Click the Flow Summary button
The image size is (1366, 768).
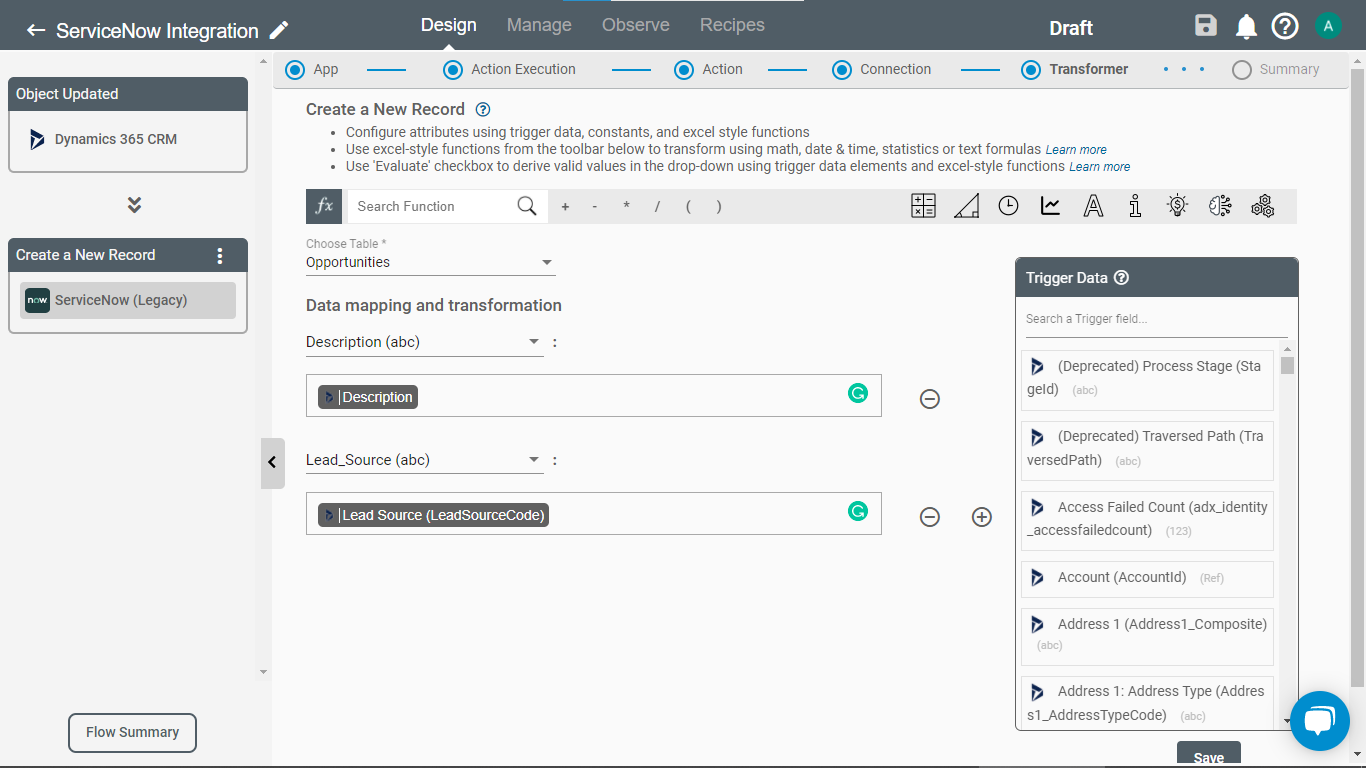(132, 732)
